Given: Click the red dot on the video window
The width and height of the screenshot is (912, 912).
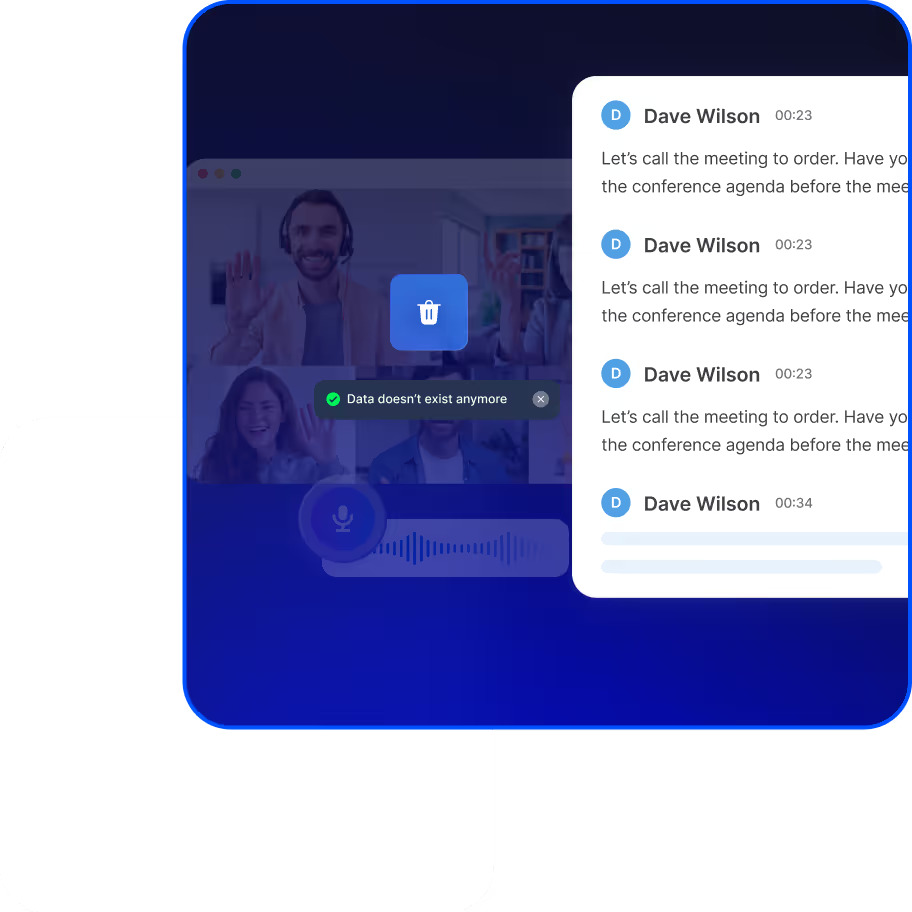Looking at the screenshot, I should pyautogui.click(x=203, y=174).
